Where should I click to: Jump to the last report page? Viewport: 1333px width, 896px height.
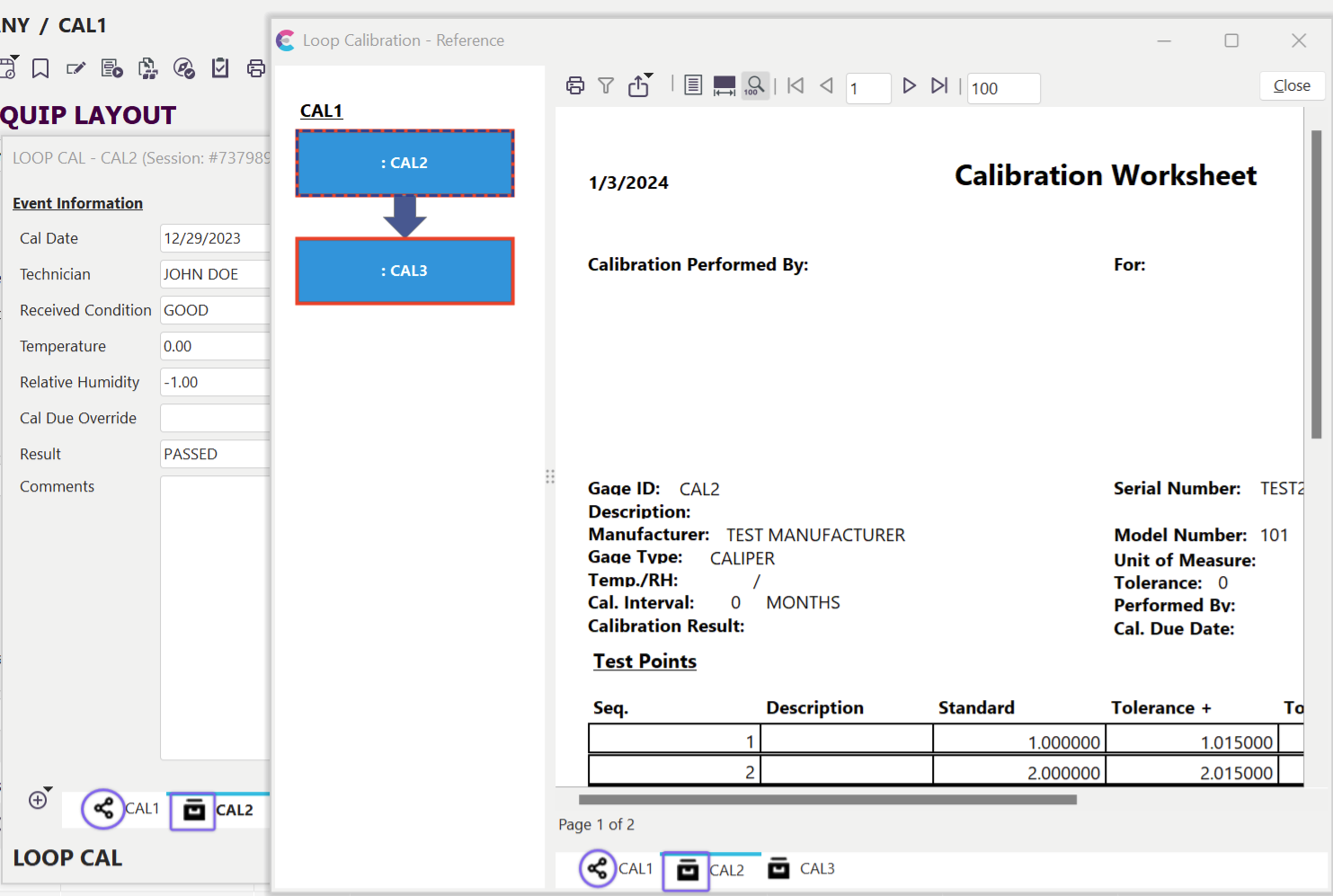tap(939, 86)
